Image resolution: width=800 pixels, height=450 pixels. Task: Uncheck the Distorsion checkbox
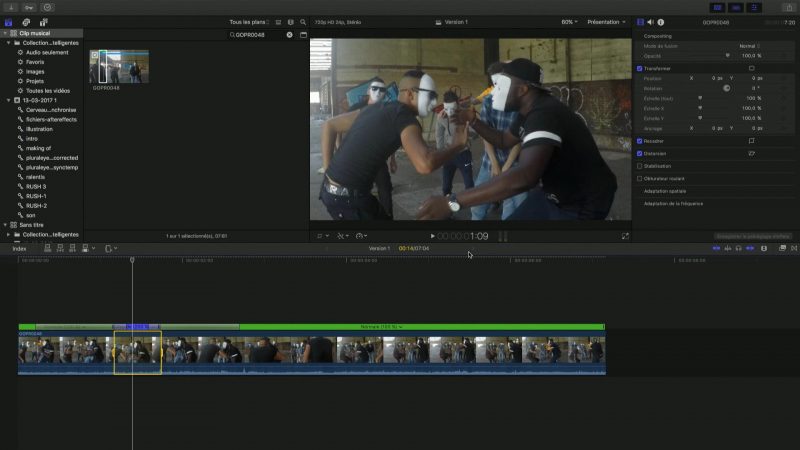tap(639, 154)
